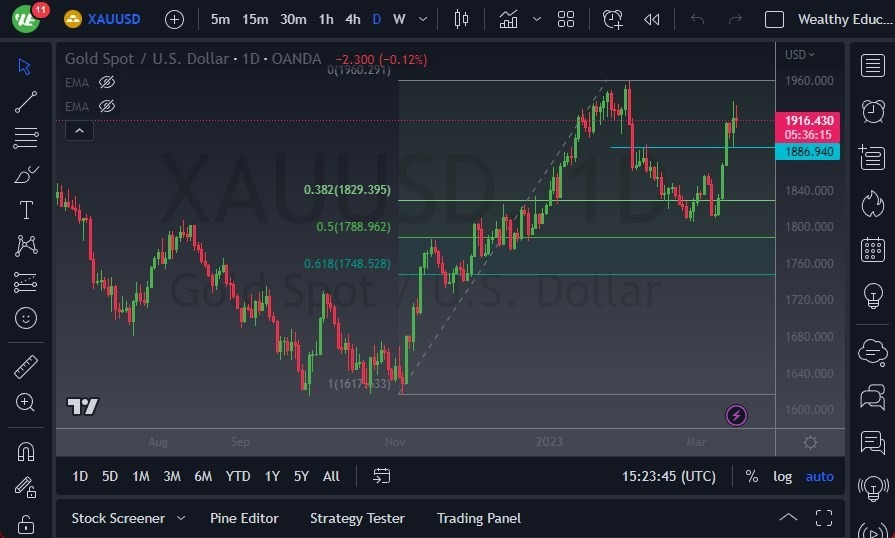
Task: Switch to 4h timeframe
Action: [x=353, y=19]
